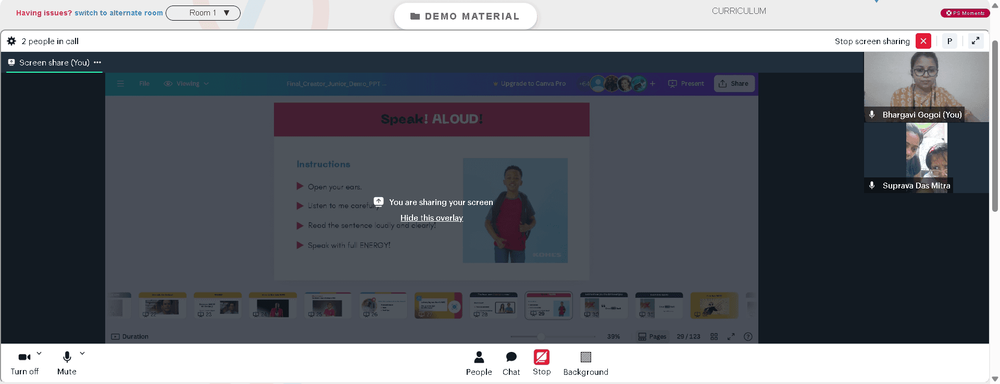Click the P button in call header

(949, 41)
